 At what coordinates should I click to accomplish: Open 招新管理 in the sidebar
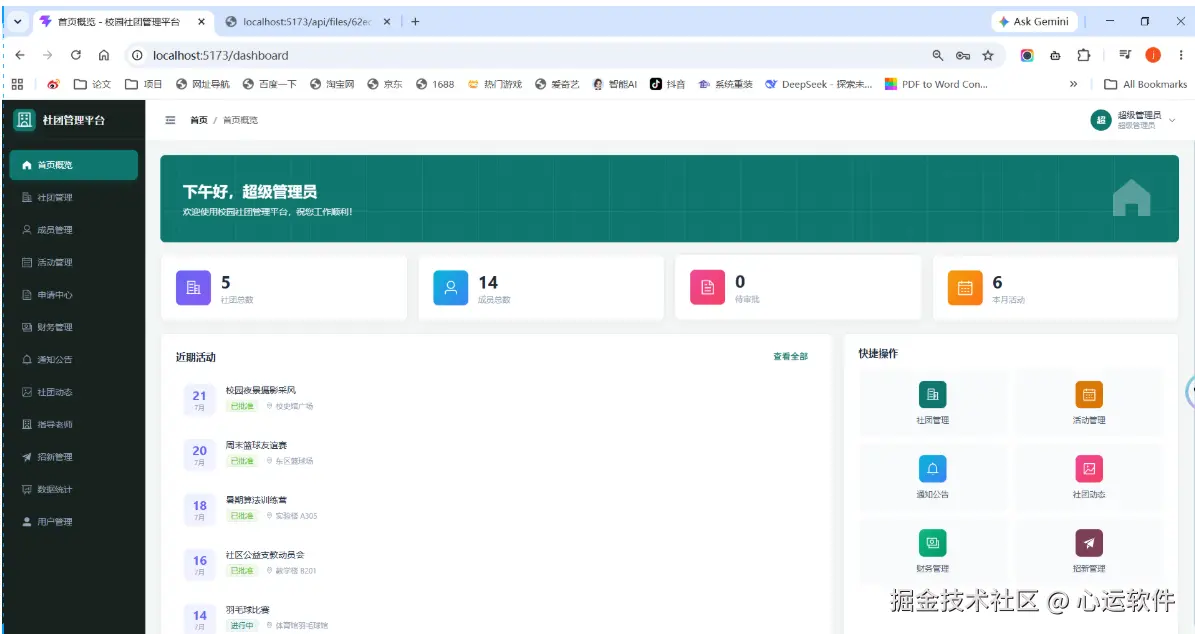(x=74, y=457)
